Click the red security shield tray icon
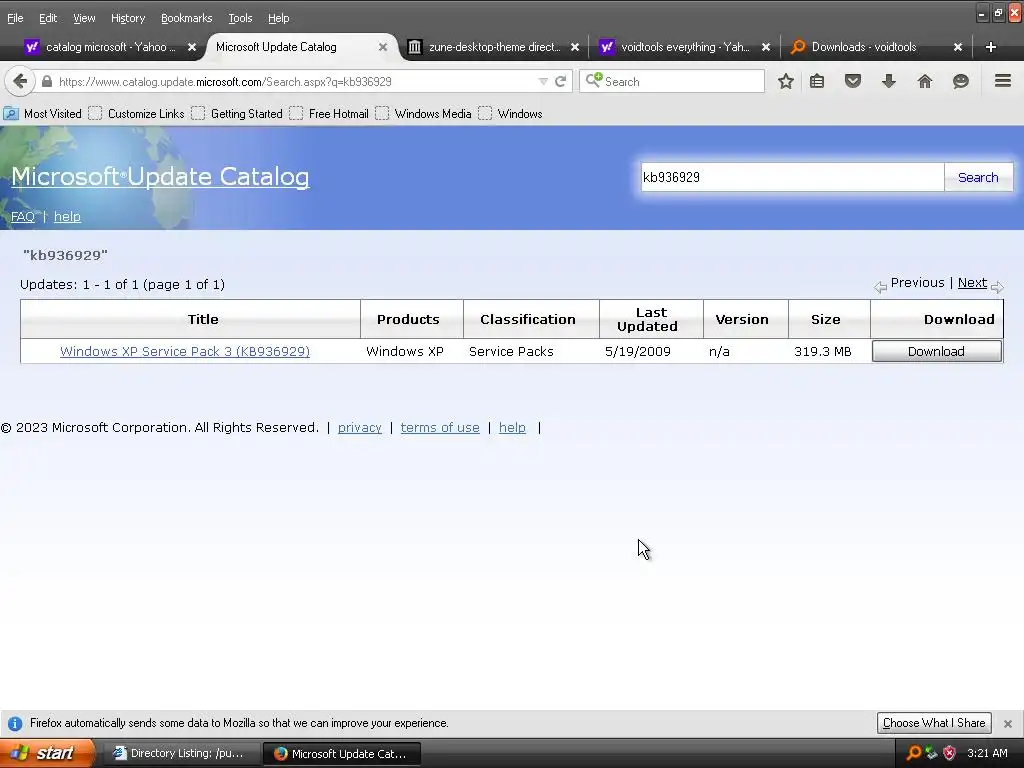 point(949,754)
